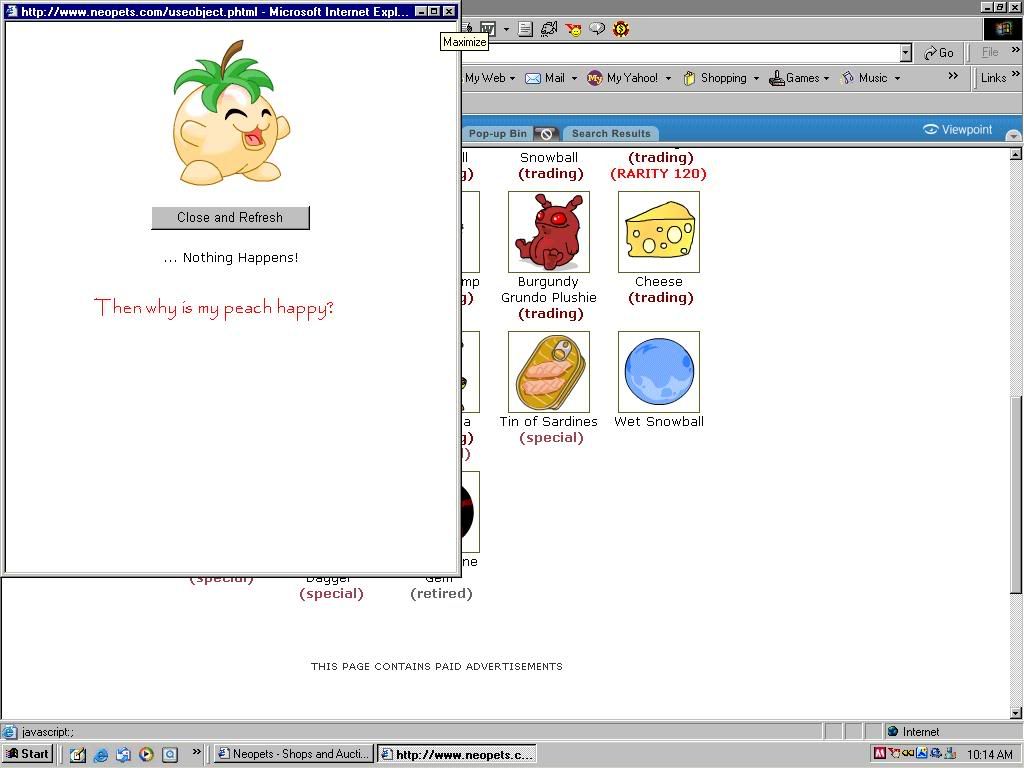Click the blue globe arrows tray icon

click(936, 753)
